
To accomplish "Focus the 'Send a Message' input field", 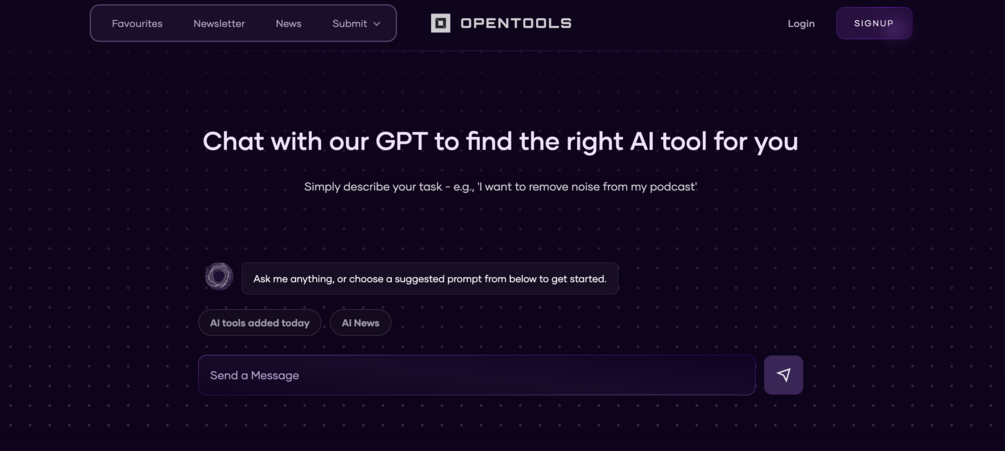I will [476, 375].
